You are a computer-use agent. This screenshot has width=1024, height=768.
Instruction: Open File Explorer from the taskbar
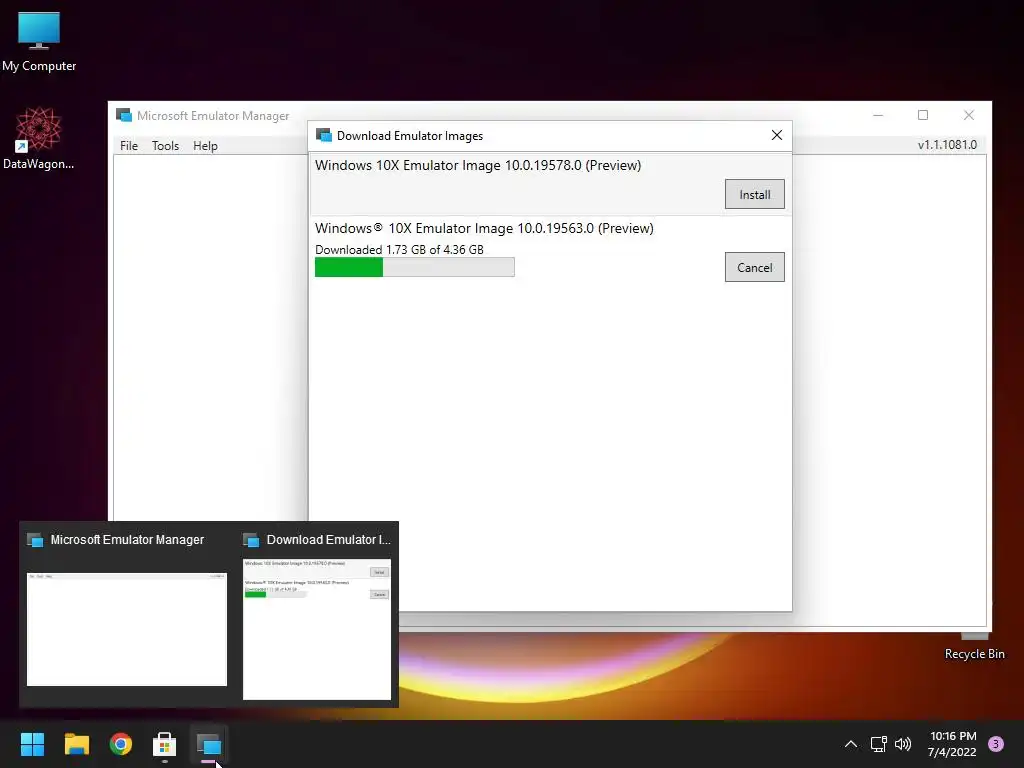coord(76,744)
